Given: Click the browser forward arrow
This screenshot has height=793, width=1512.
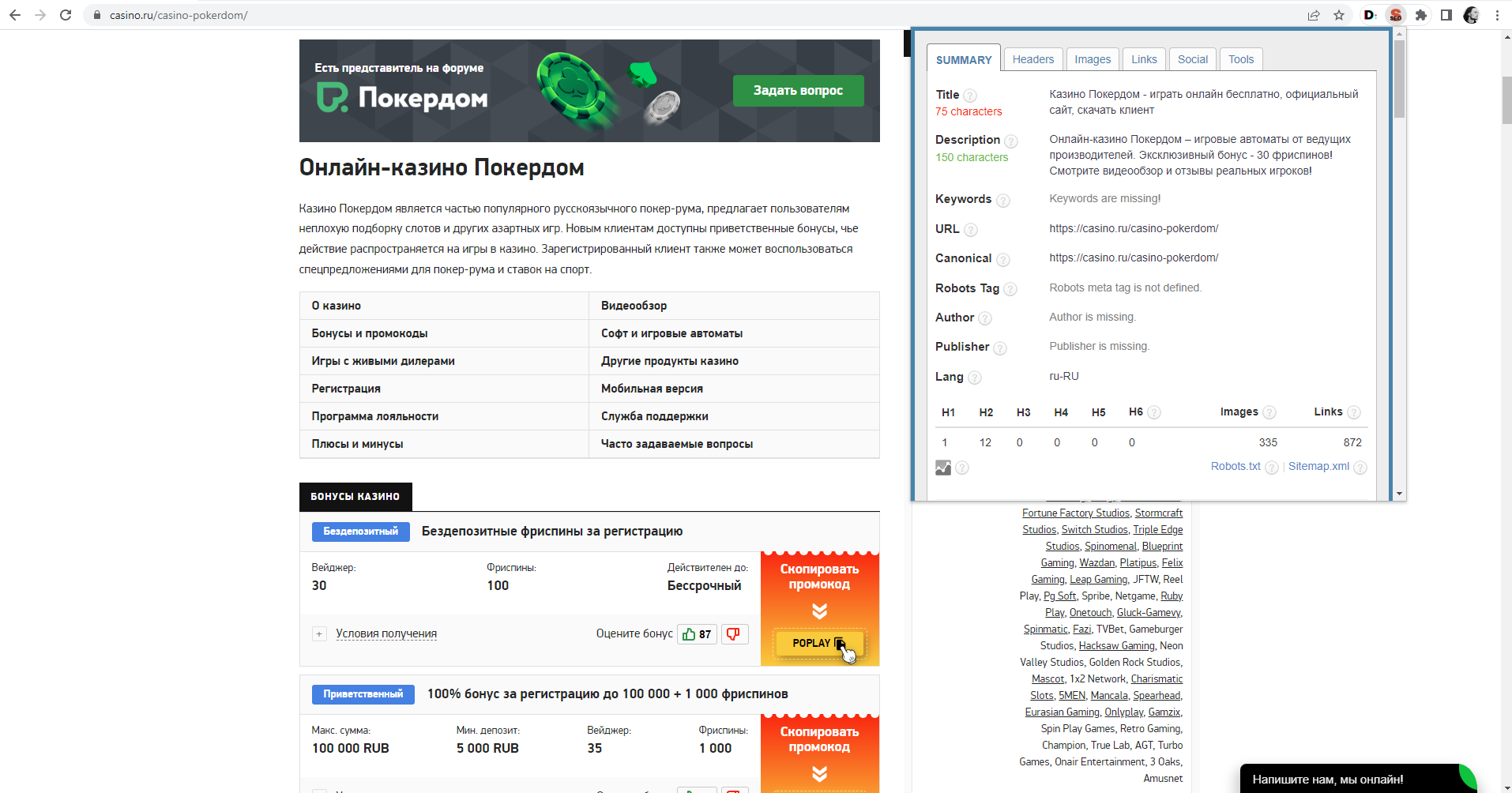Looking at the screenshot, I should (x=40, y=15).
